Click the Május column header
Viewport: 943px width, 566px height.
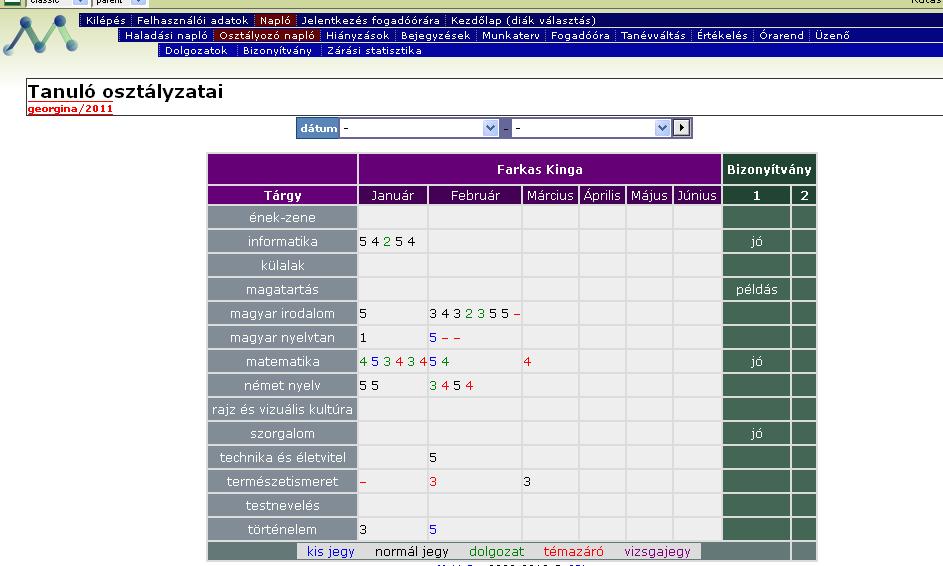[649, 195]
